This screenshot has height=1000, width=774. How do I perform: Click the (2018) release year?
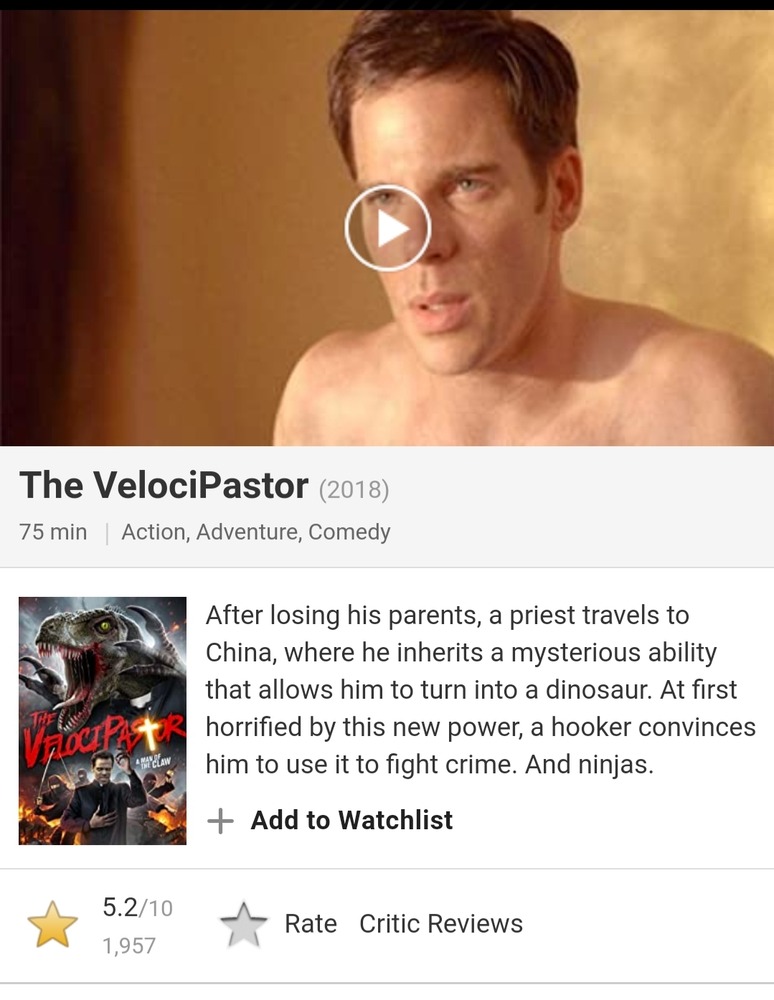click(353, 490)
